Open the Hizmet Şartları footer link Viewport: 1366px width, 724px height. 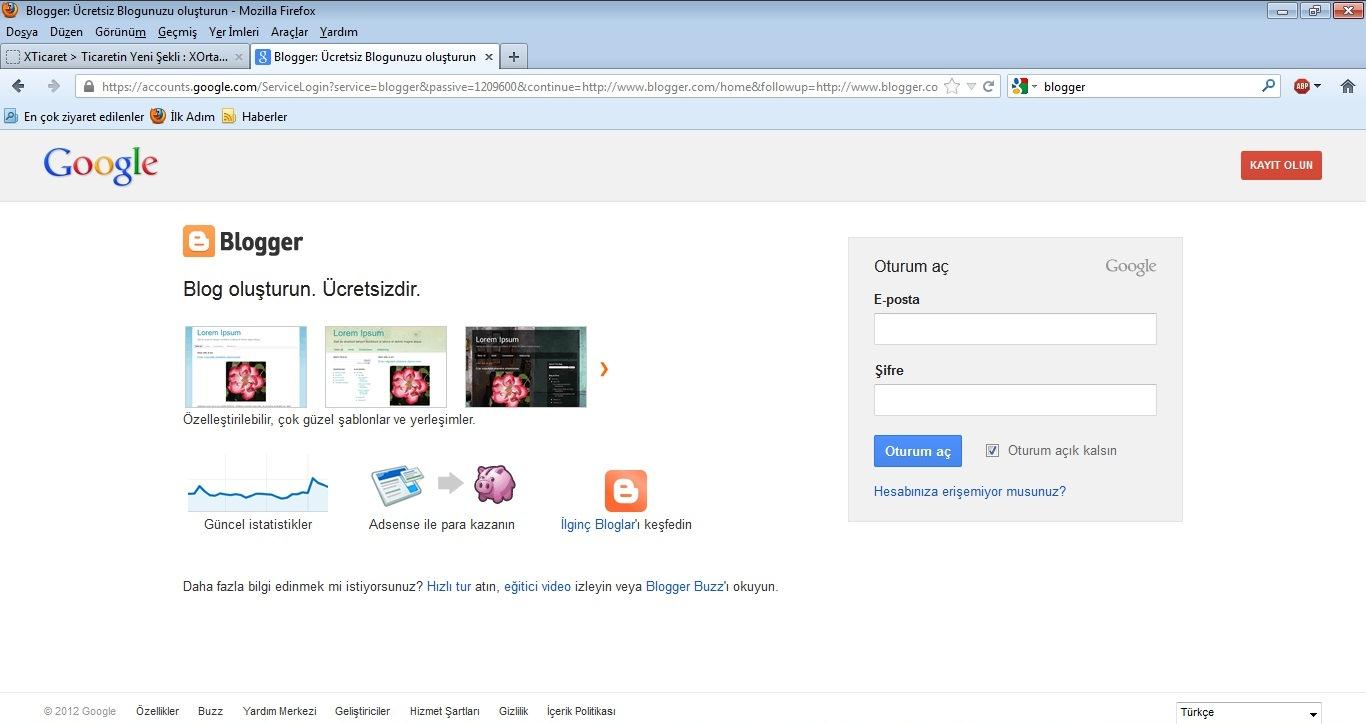(x=445, y=712)
